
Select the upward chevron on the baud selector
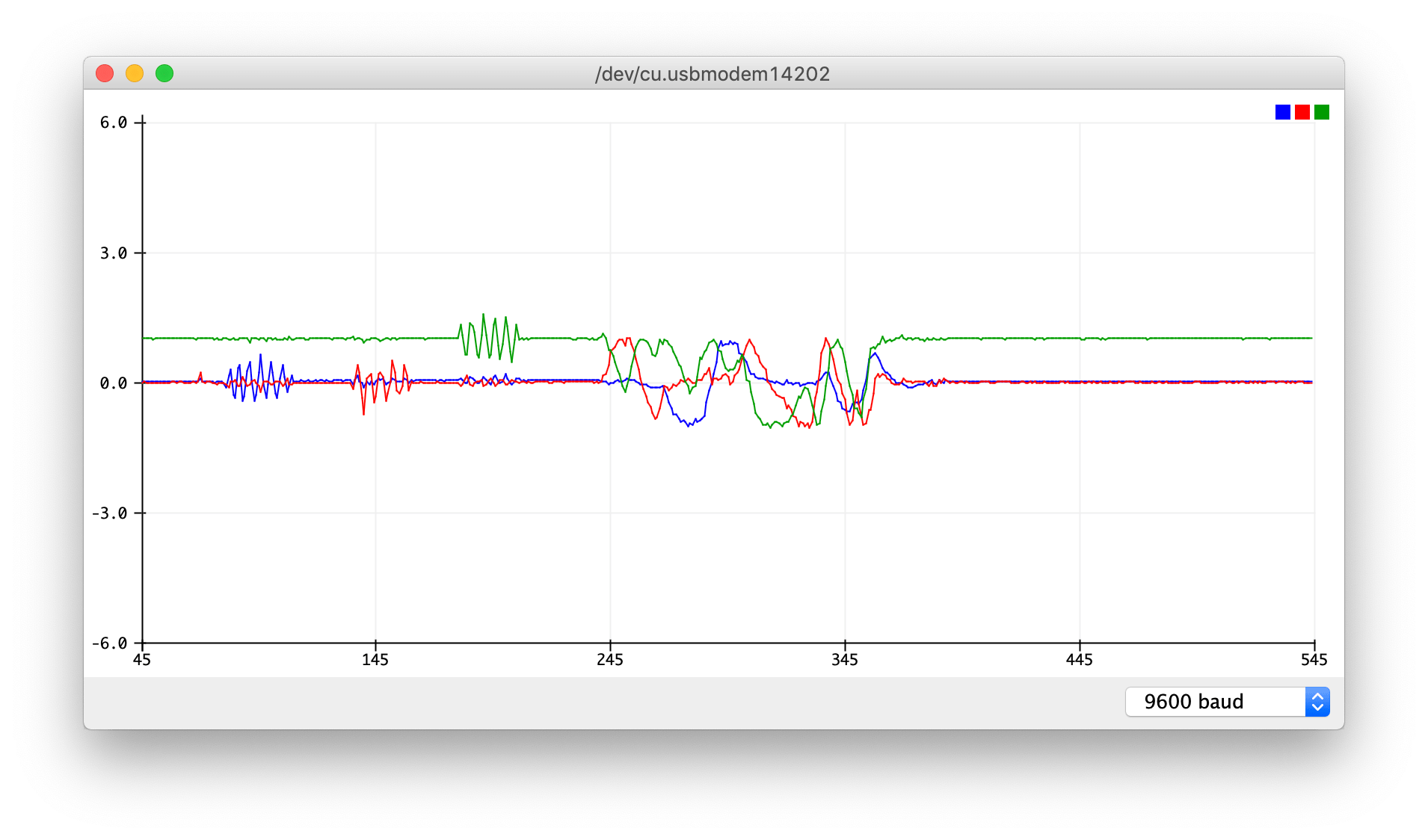(1316, 697)
